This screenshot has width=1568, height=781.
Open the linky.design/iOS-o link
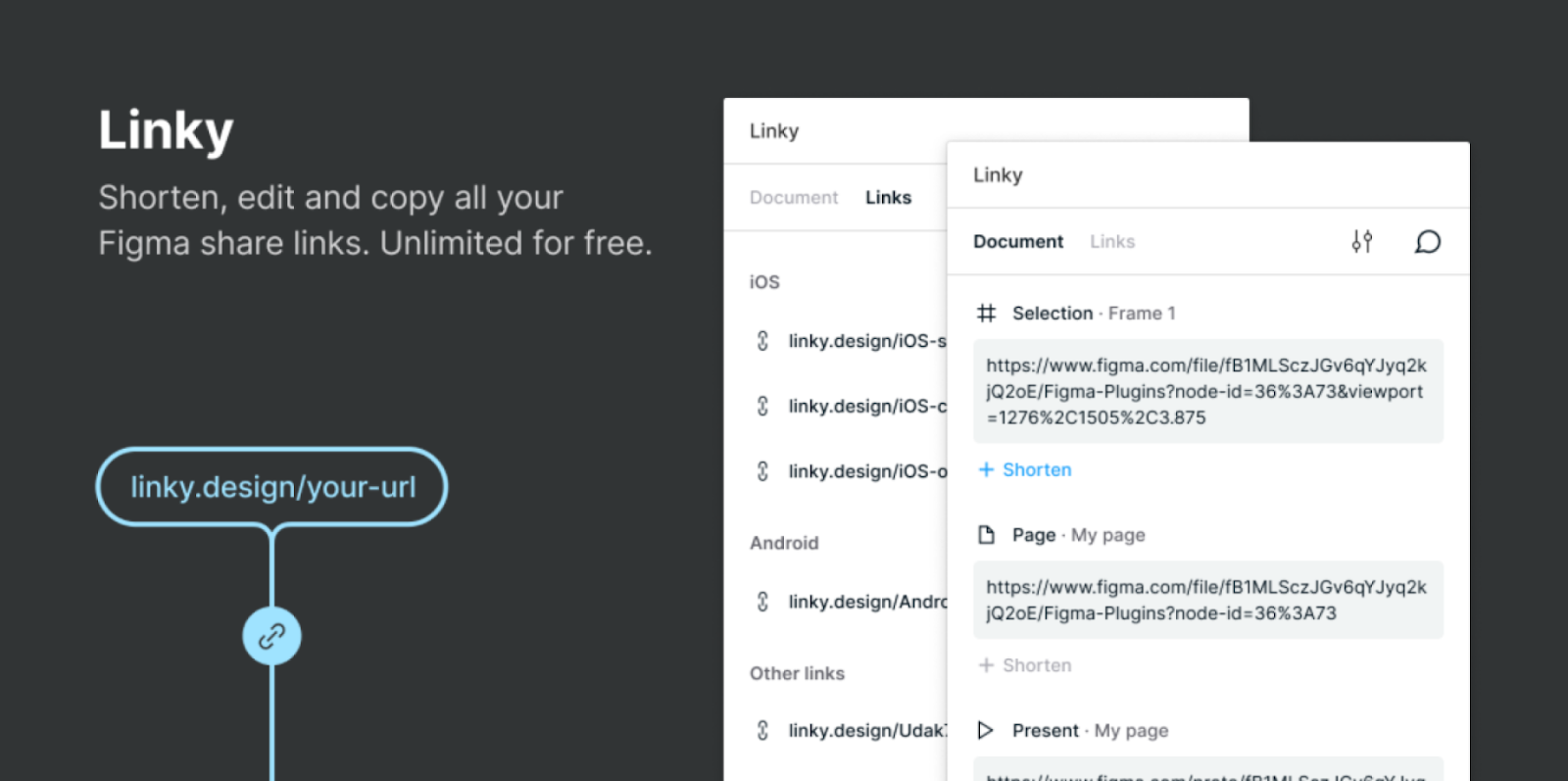click(867, 471)
